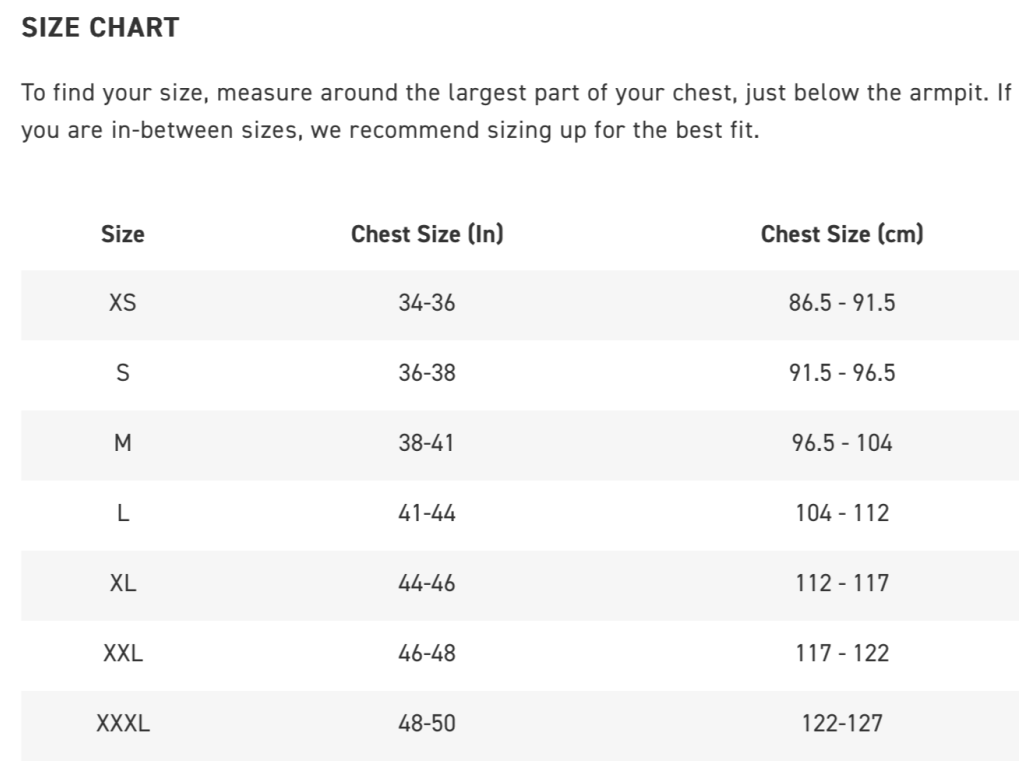Select the XS size cell

pyautogui.click(x=122, y=302)
